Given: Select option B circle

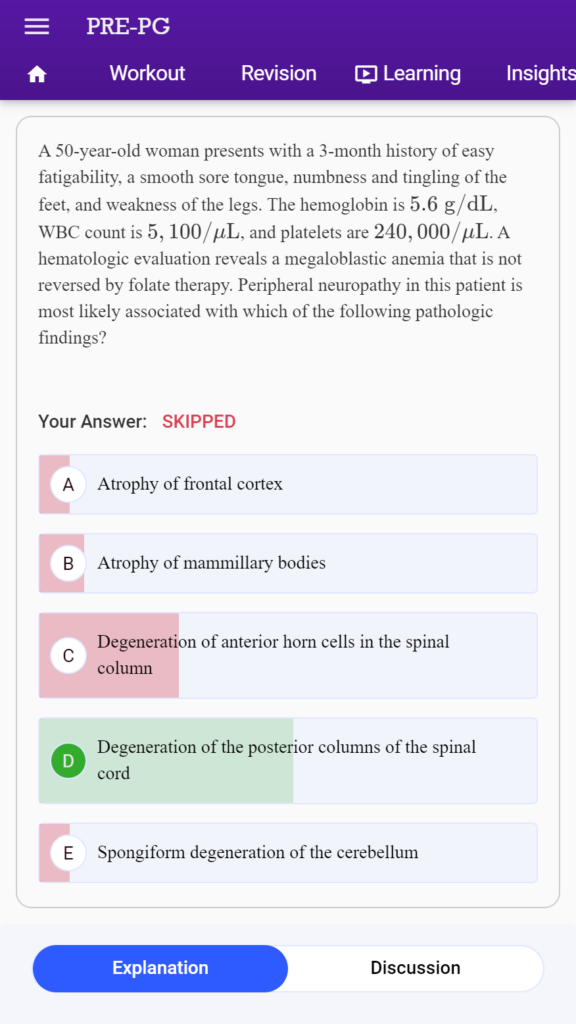Looking at the screenshot, I should 68,564.
